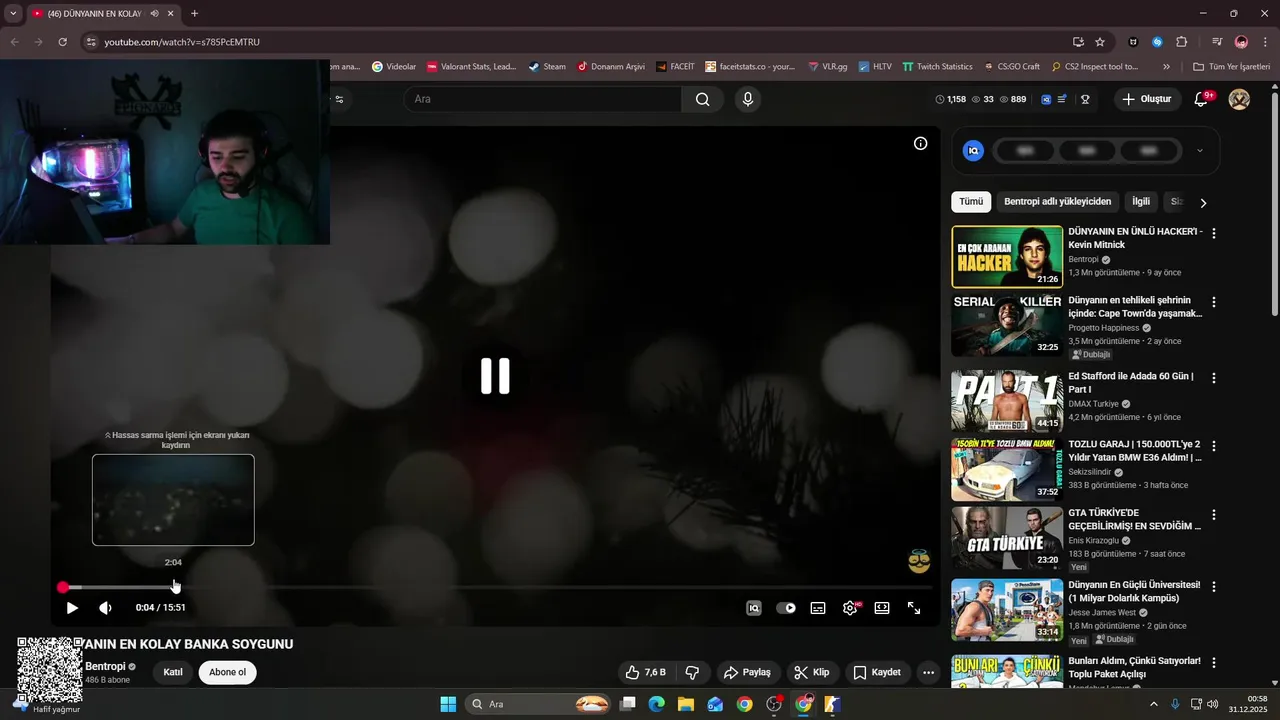Open the Steam bookmark

click(x=547, y=66)
